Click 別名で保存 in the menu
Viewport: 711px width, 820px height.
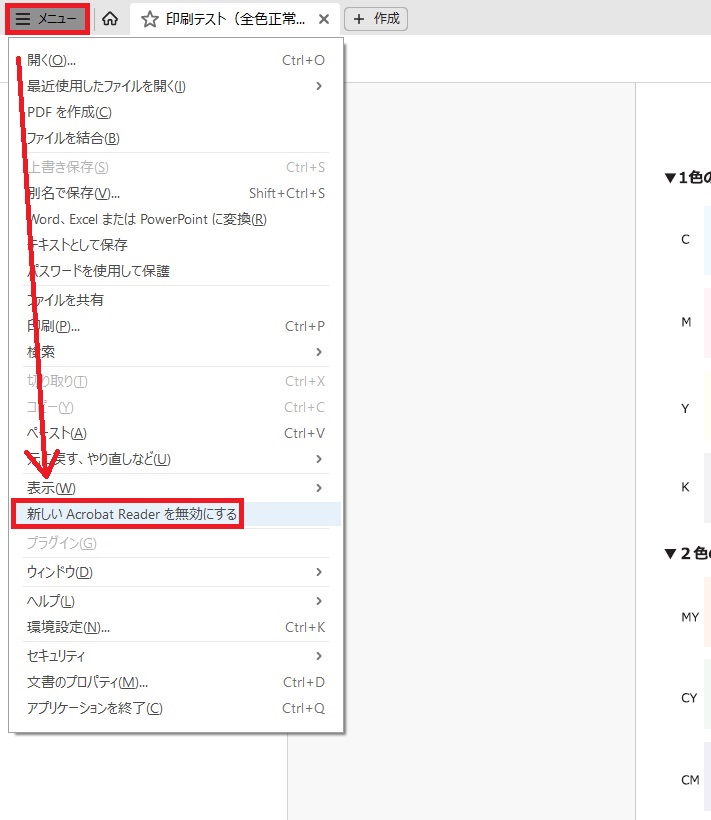point(74,193)
